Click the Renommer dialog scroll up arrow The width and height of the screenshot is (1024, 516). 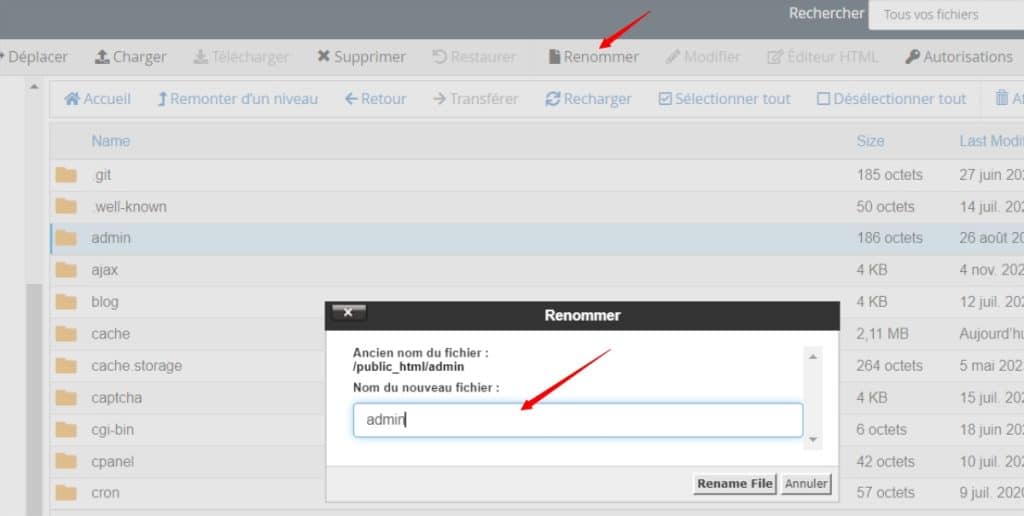[813, 357]
